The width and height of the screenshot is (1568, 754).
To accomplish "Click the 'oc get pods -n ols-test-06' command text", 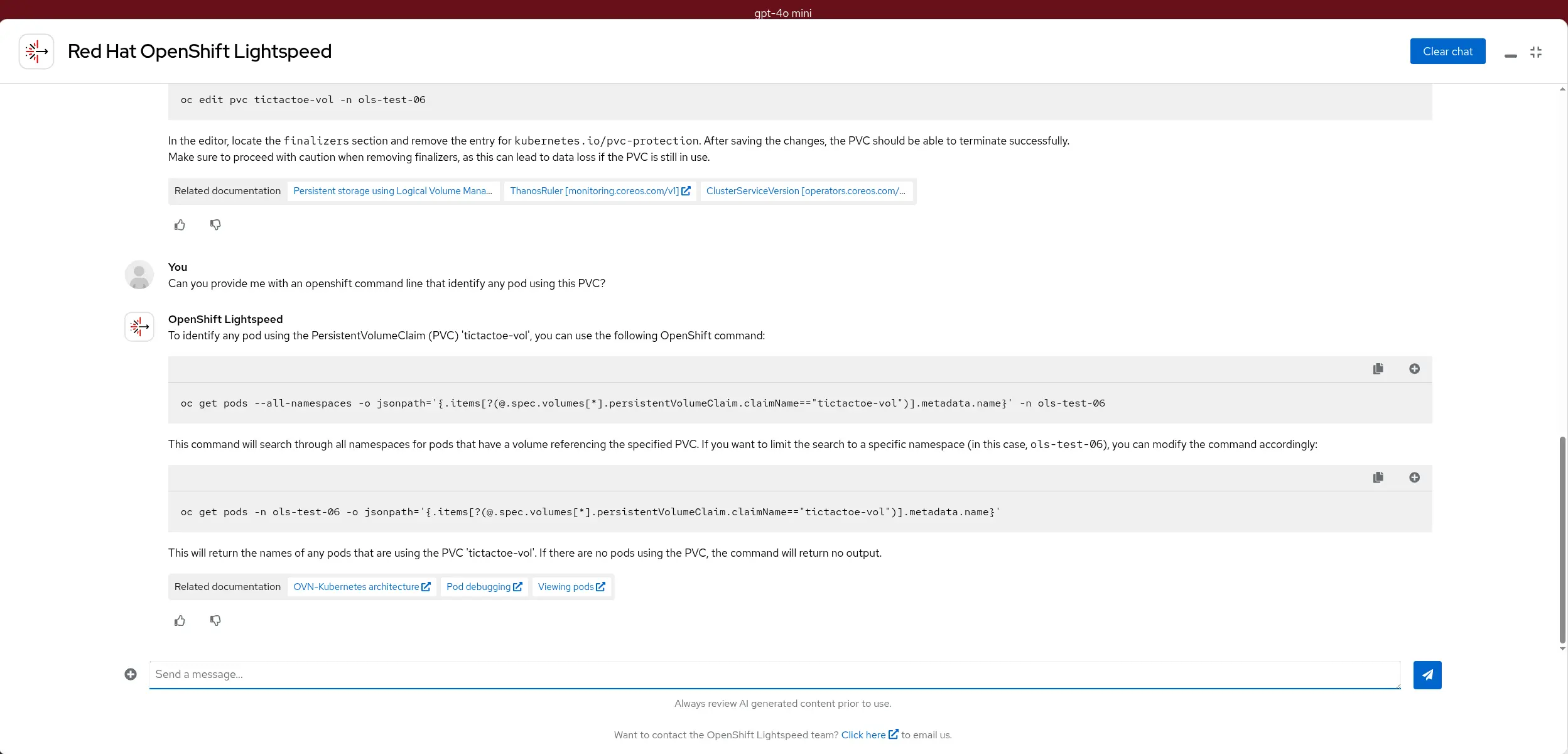I will tap(590, 512).
